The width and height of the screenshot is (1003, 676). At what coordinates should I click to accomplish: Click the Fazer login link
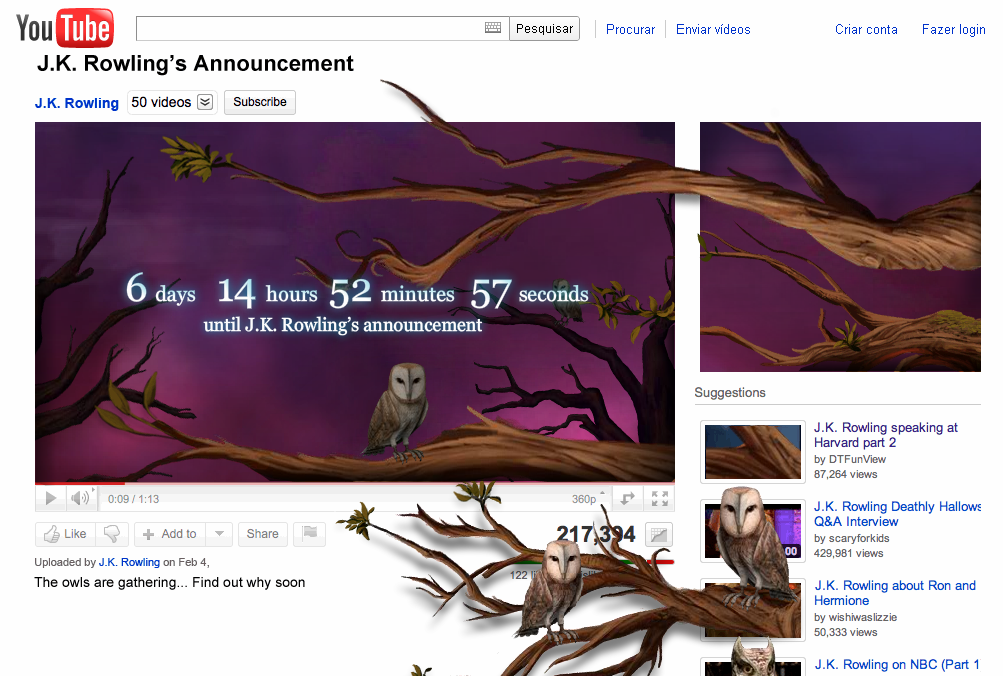(x=953, y=29)
